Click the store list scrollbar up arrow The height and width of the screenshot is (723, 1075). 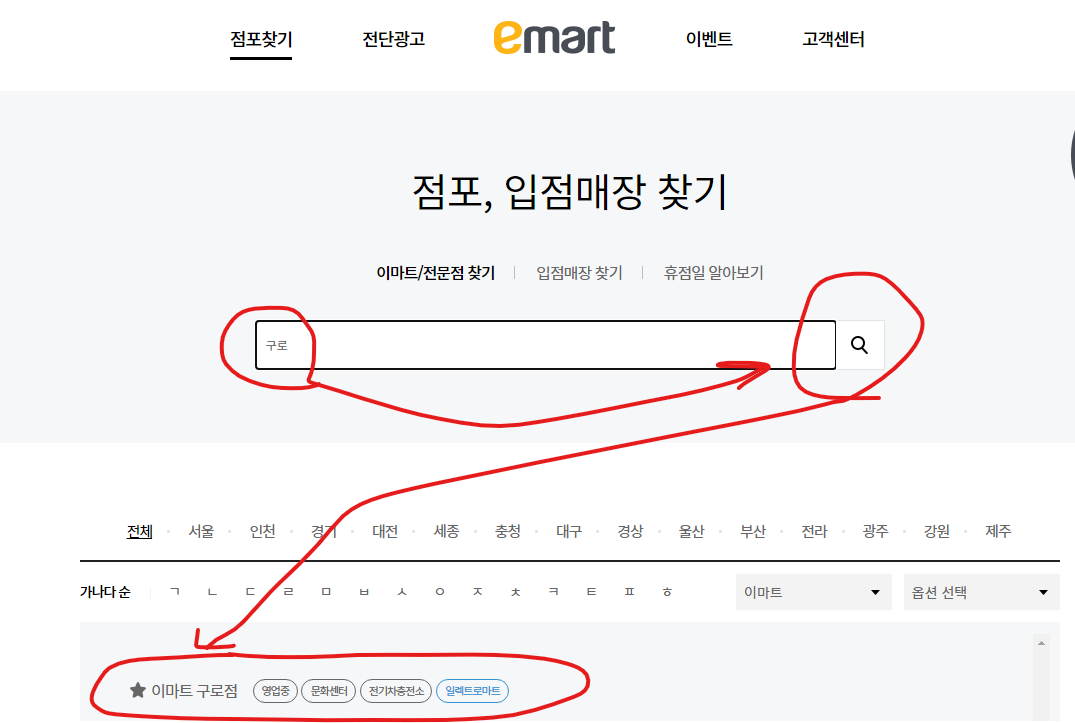(x=1041, y=643)
